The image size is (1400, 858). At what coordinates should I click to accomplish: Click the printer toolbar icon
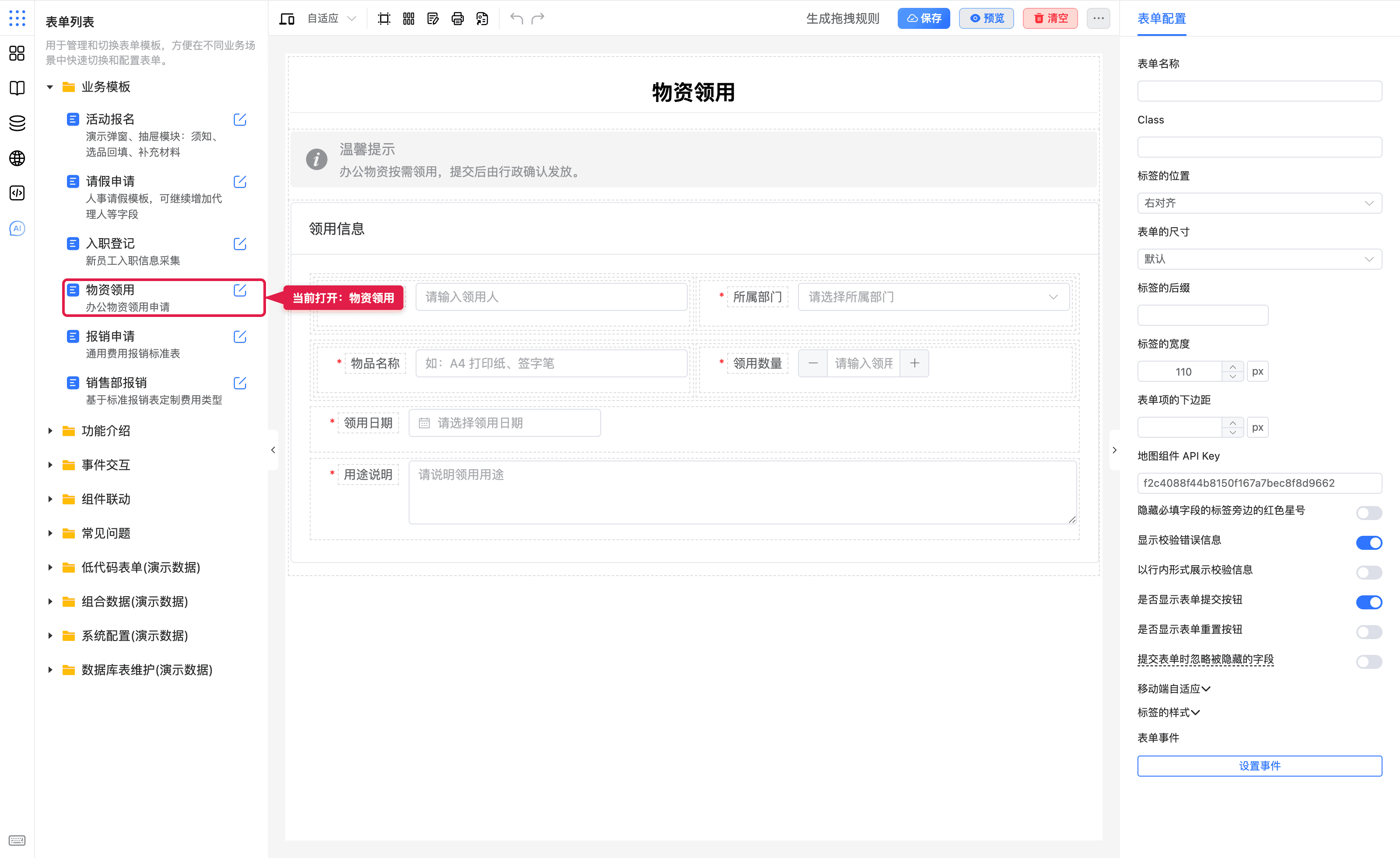pos(457,19)
